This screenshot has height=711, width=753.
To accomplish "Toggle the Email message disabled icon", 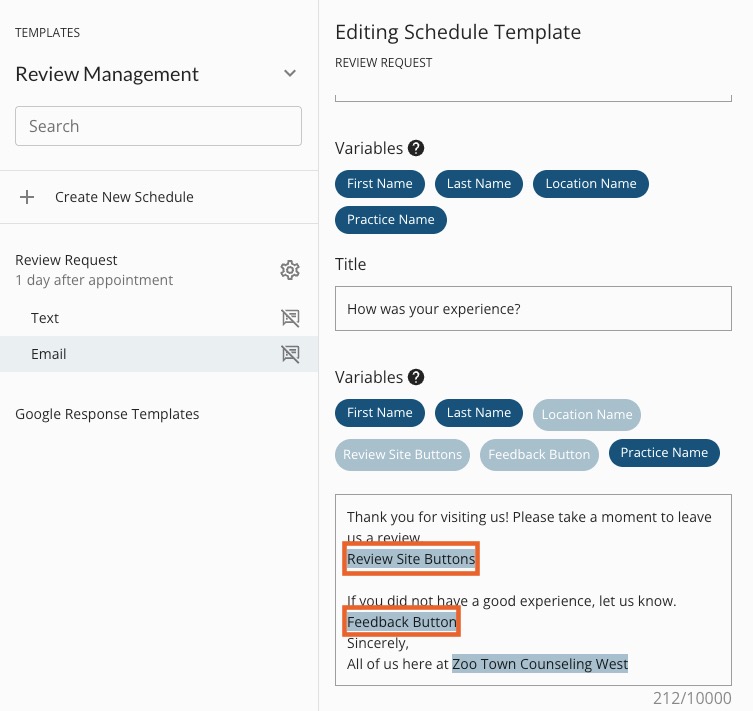I will (x=290, y=354).
